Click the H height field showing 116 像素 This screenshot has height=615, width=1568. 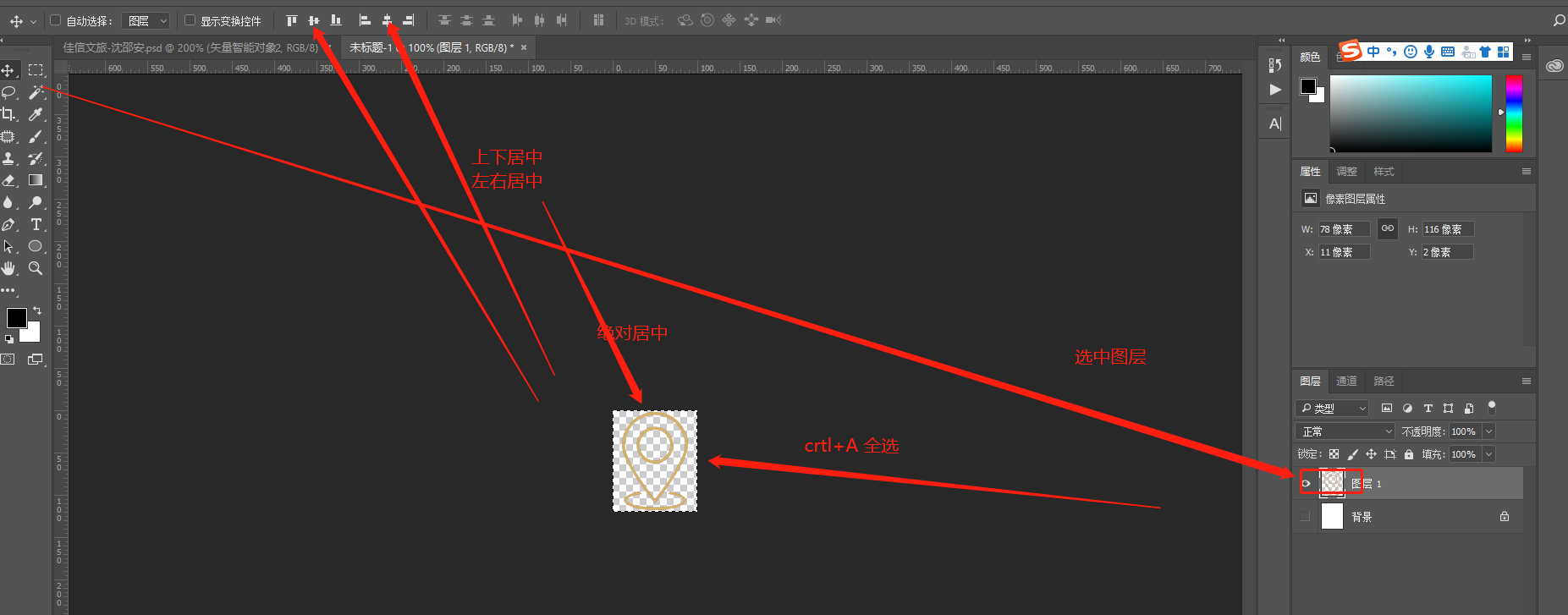click(1448, 229)
